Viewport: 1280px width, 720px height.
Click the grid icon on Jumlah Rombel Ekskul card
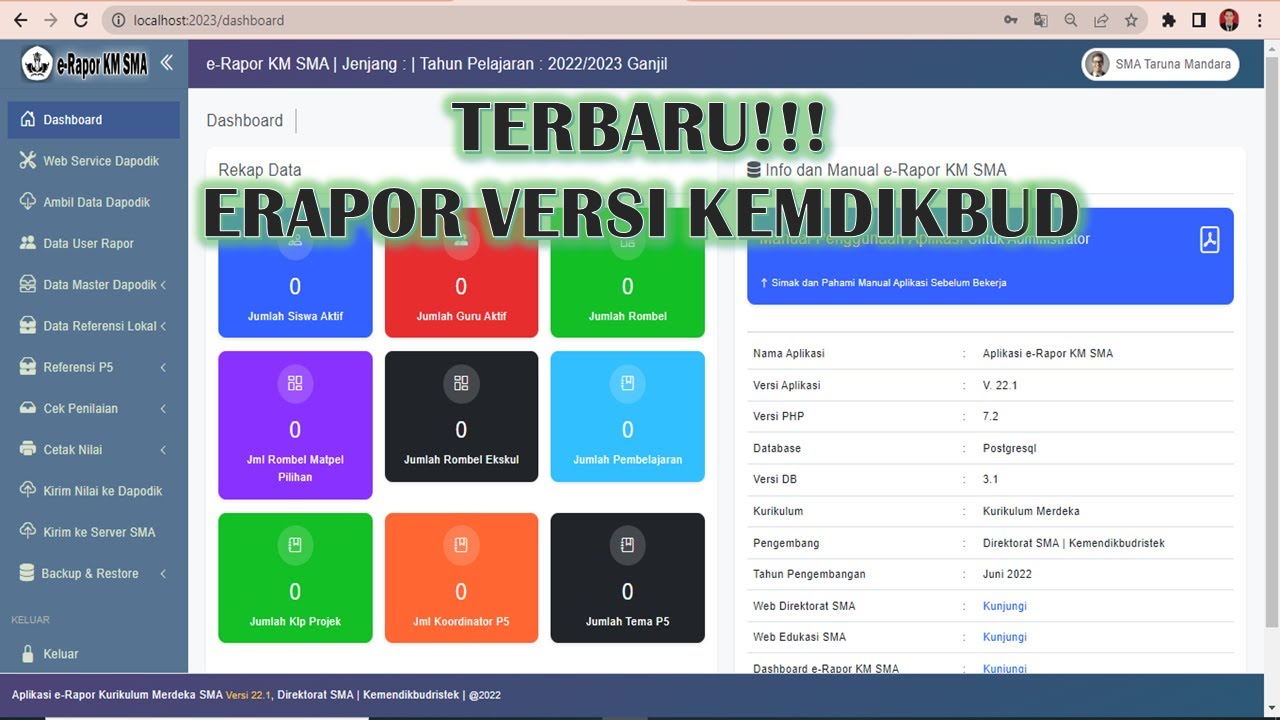tap(461, 383)
